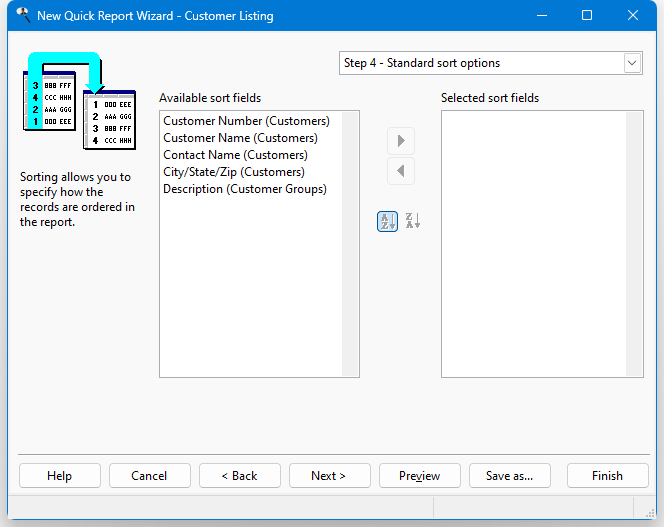Open the report Preview
This screenshot has height=527, width=664.
click(420, 476)
